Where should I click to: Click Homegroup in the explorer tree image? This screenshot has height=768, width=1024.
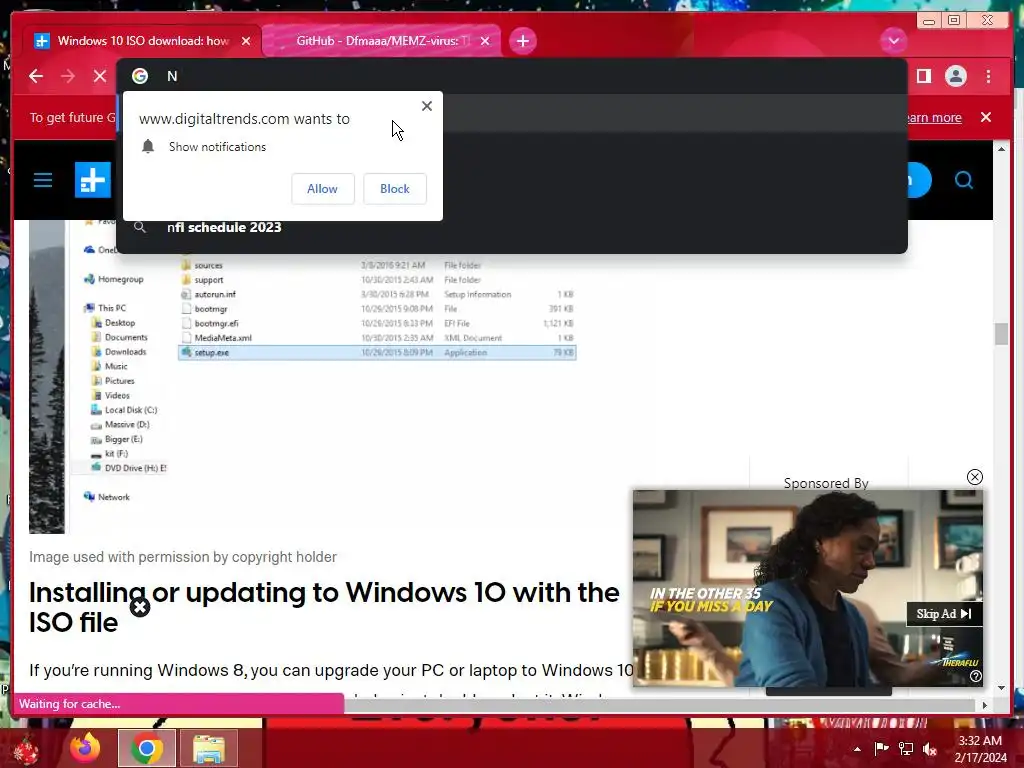point(120,279)
